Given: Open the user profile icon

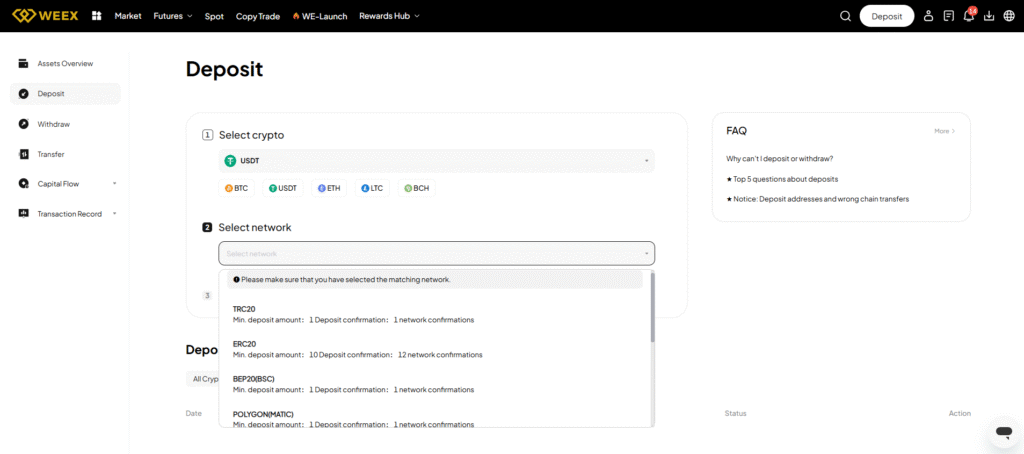Looking at the screenshot, I should pos(928,16).
